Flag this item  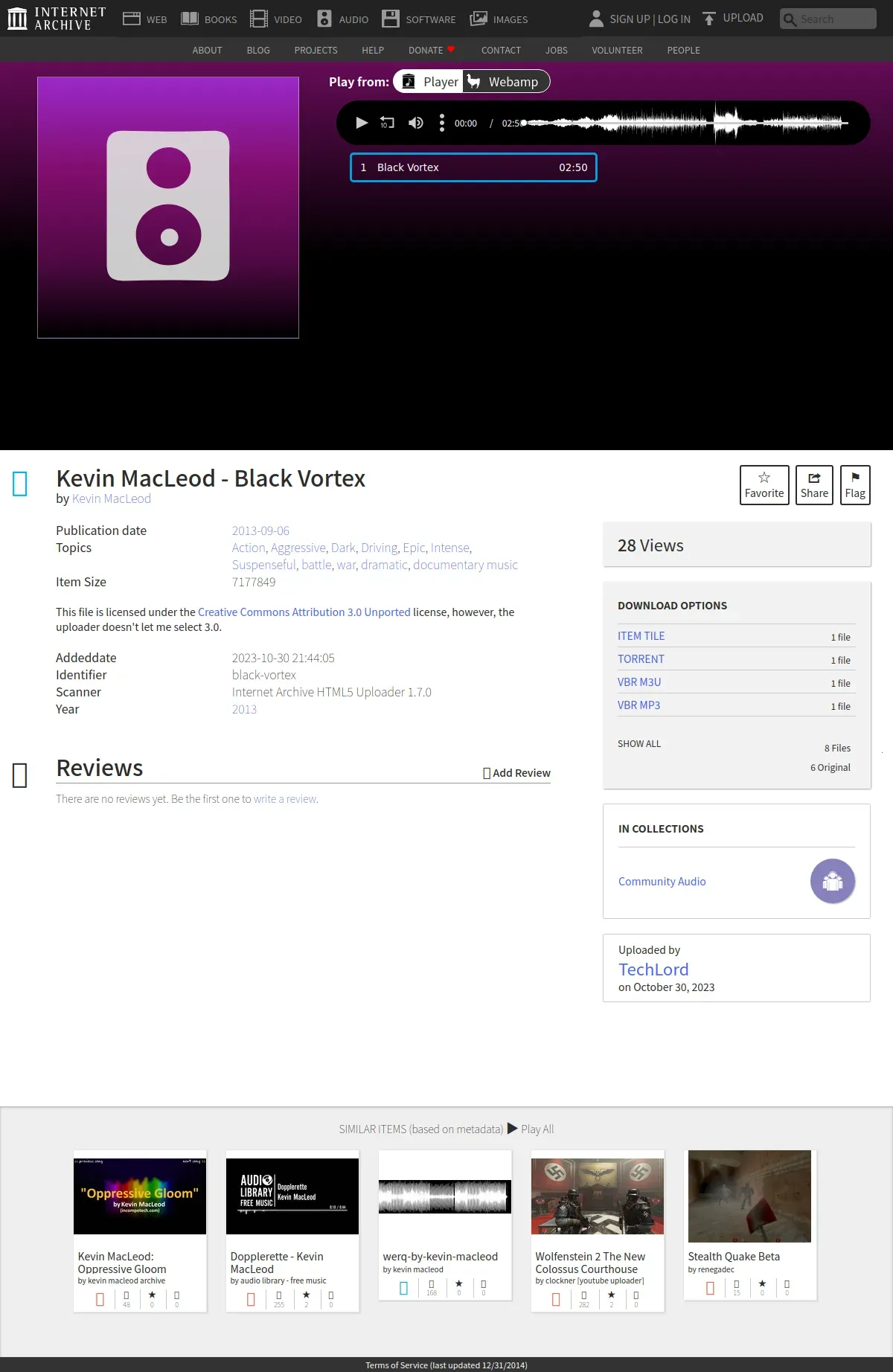coord(855,485)
